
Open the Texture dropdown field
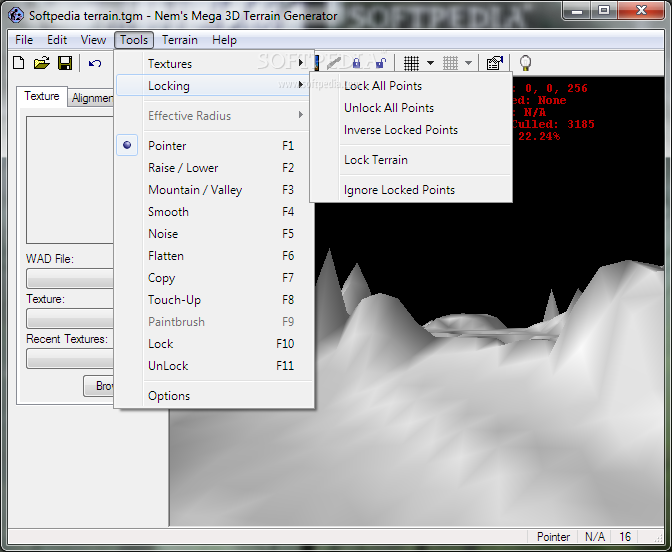(x=70, y=318)
